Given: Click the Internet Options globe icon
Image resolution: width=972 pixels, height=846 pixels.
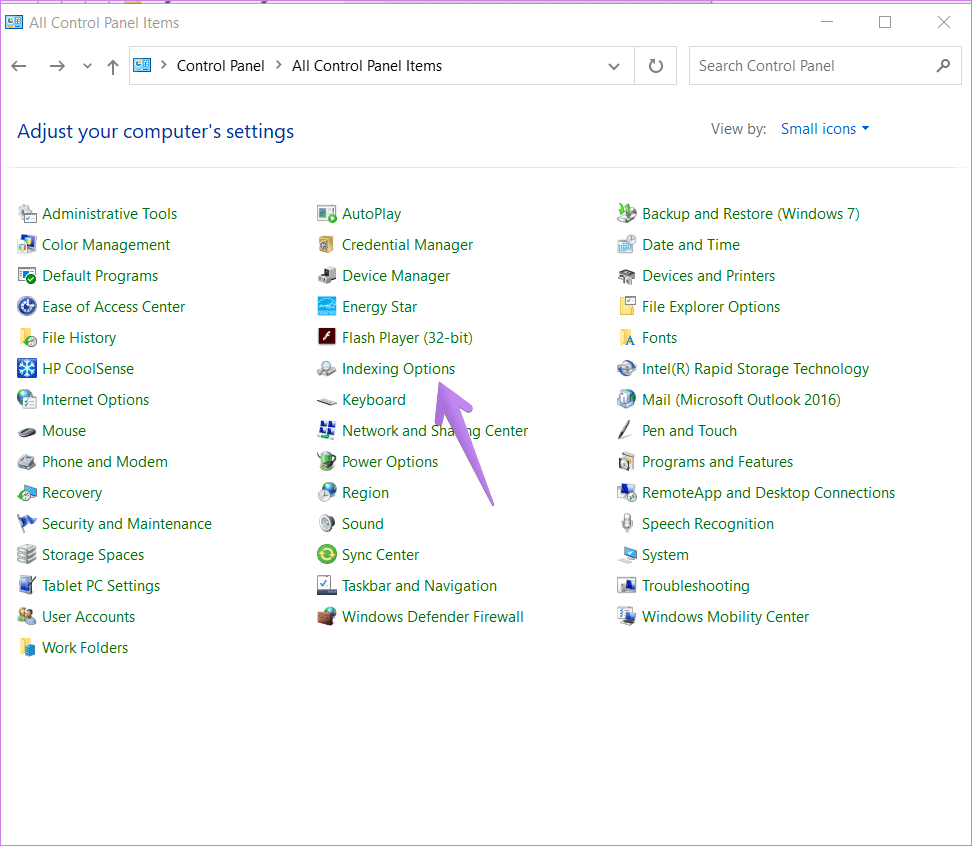Looking at the screenshot, I should pyautogui.click(x=27, y=400).
